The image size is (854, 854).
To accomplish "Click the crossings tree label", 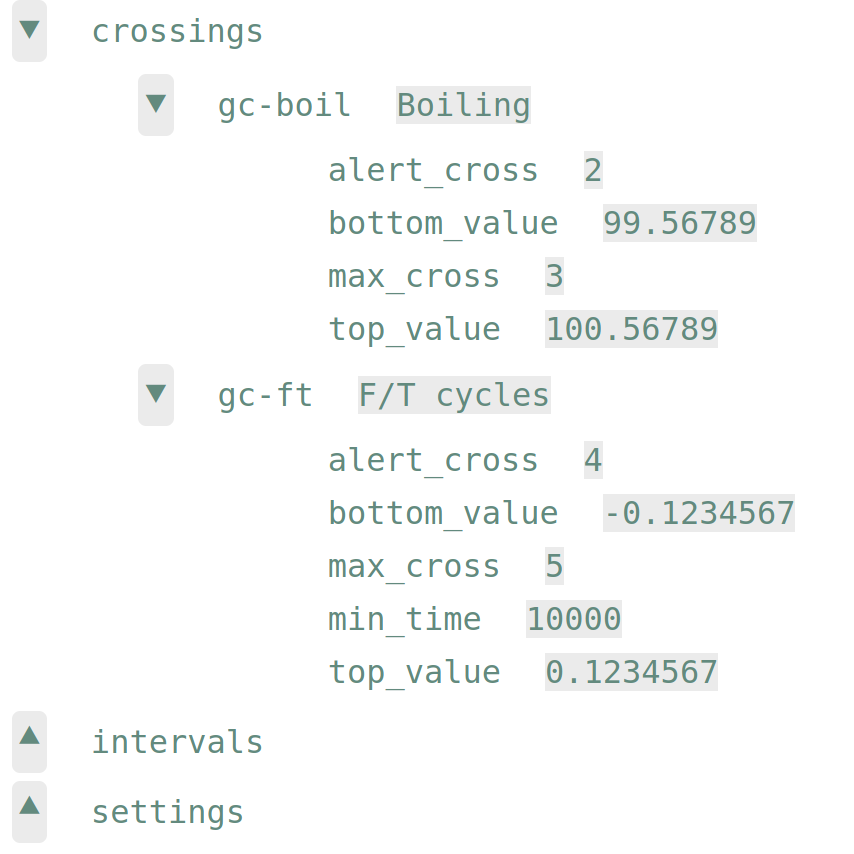I will [178, 32].
